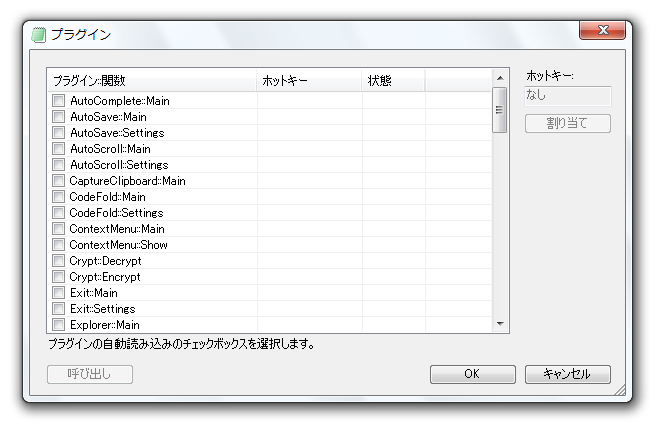
Task: Toggle the Crypt::Encrypt checkbox
Action: coord(59,277)
